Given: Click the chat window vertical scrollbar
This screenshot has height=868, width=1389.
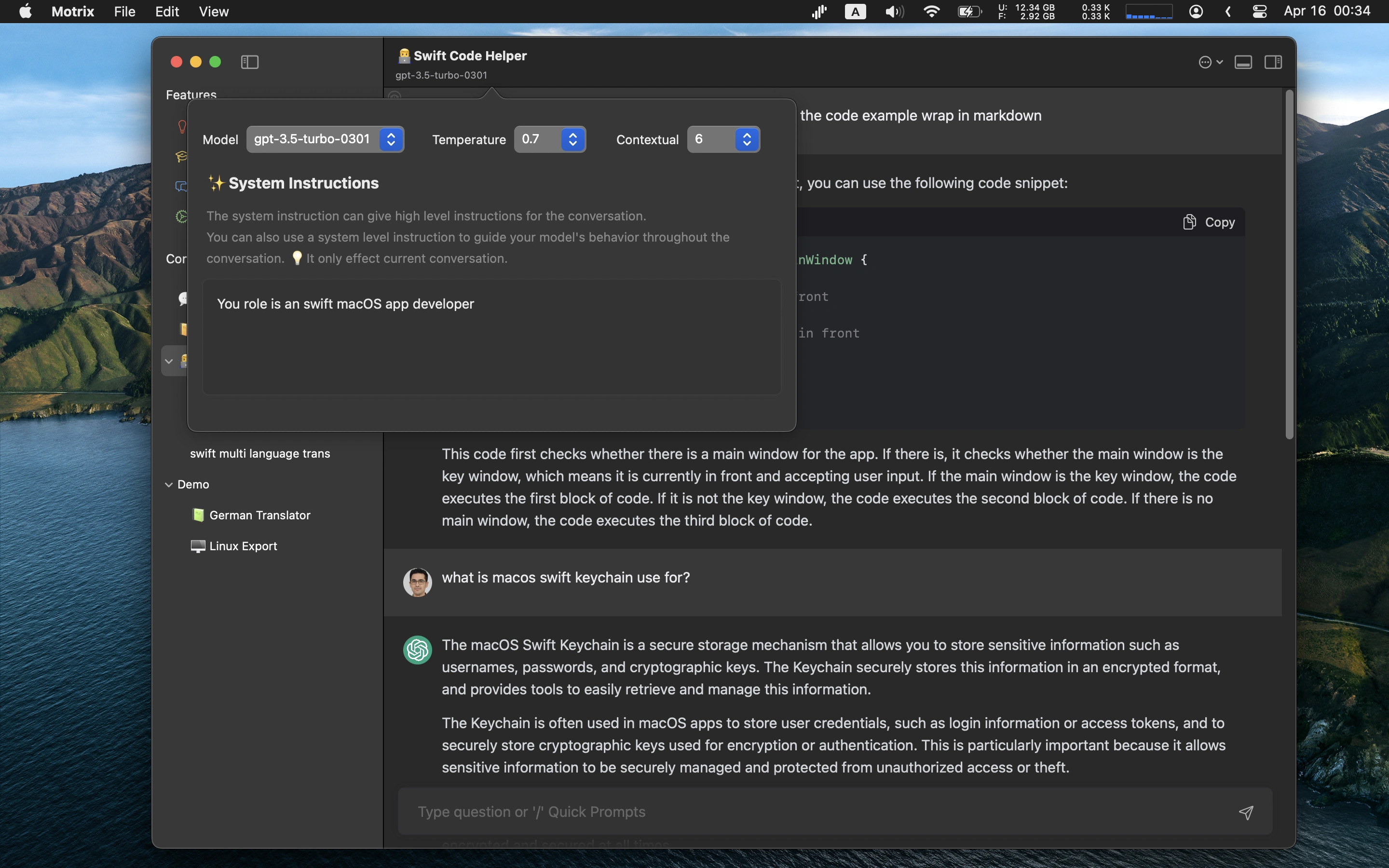Looking at the screenshot, I should [x=1289, y=264].
